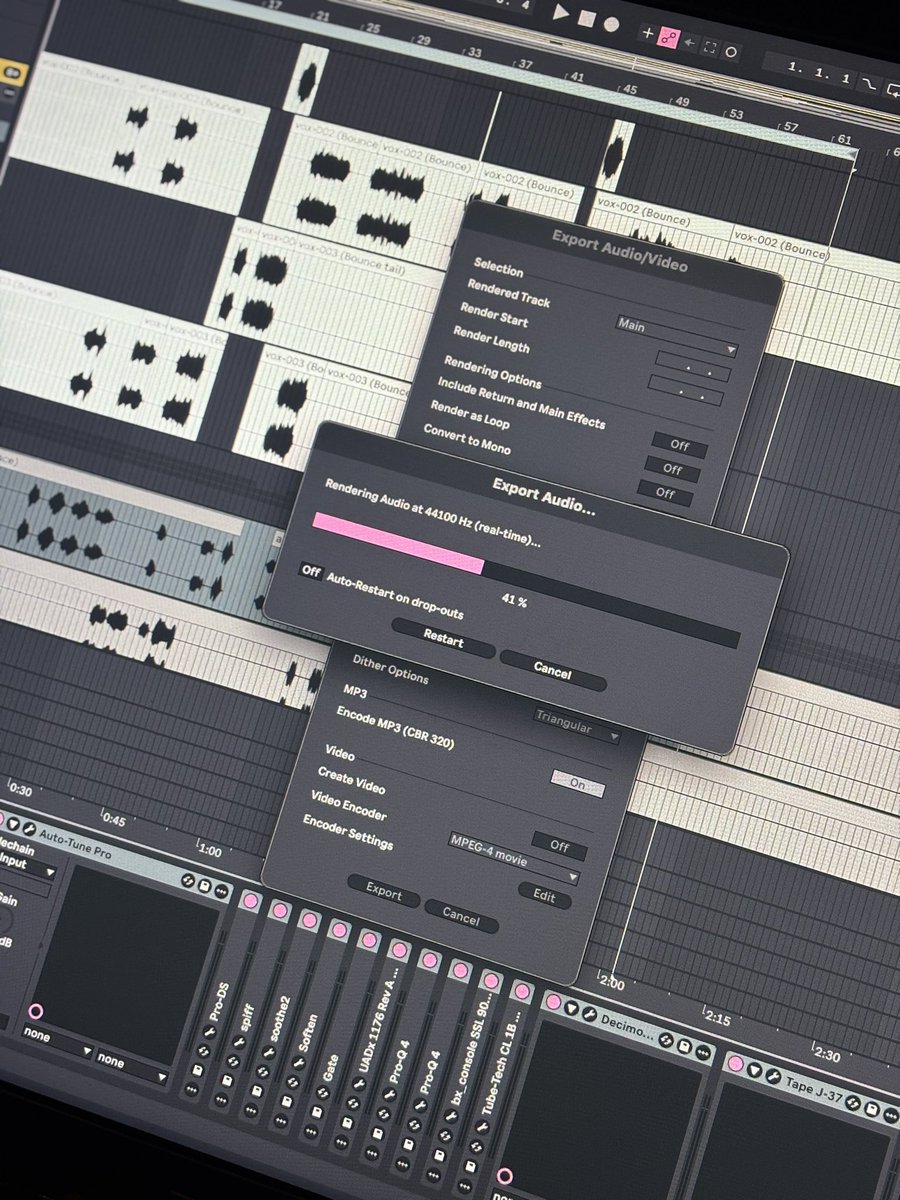The height and width of the screenshot is (1200, 900).
Task: Click the bar 45 timeline ruler marker
Action: pyautogui.click(x=630, y=90)
